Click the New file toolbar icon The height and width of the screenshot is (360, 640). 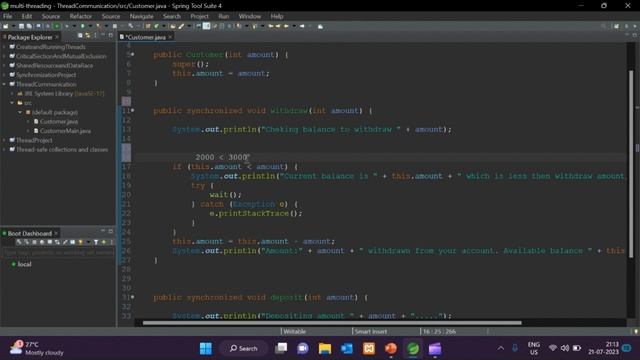(x=5, y=26)
